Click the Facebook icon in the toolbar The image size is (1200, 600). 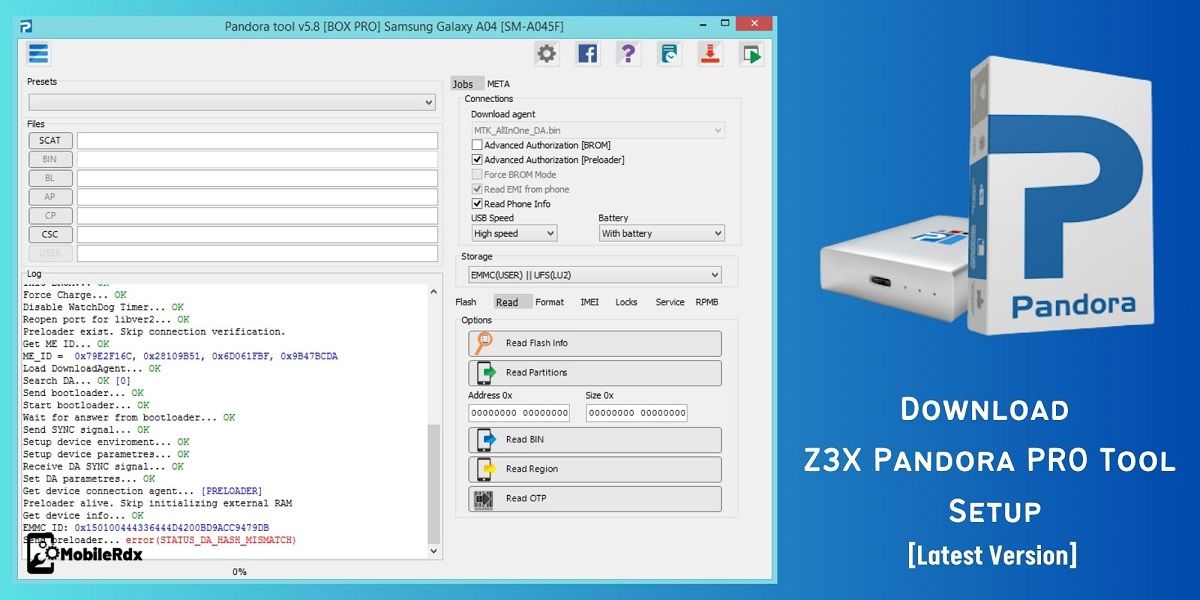tap(587, 54)
